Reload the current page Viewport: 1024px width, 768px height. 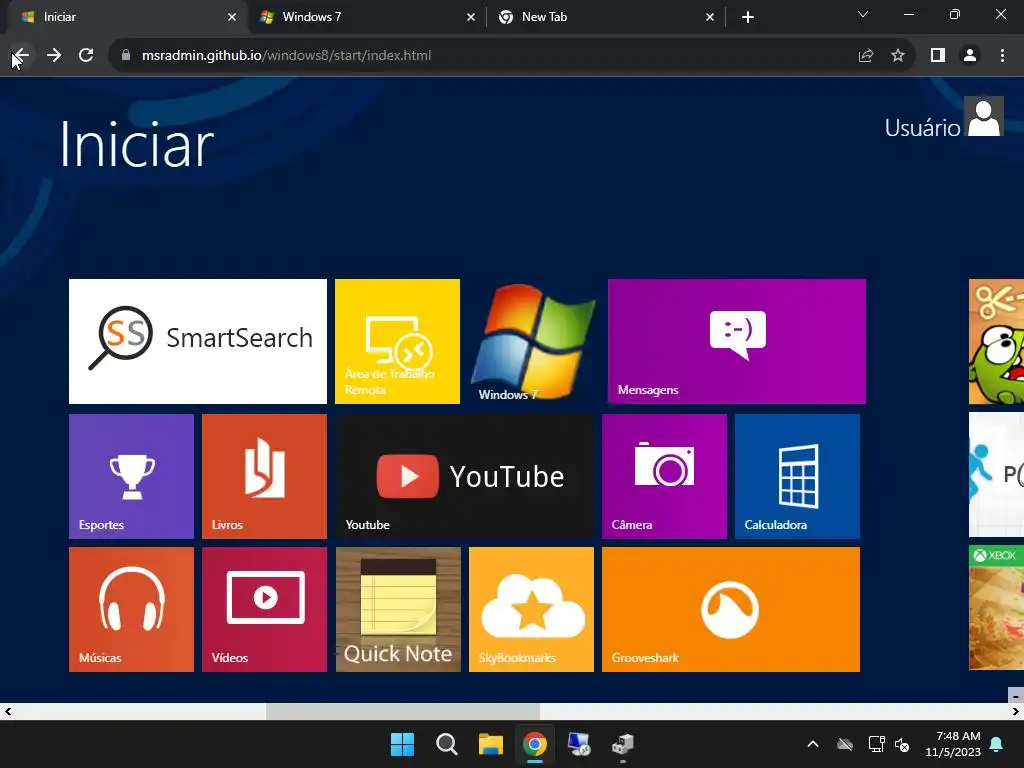[86, 56]
